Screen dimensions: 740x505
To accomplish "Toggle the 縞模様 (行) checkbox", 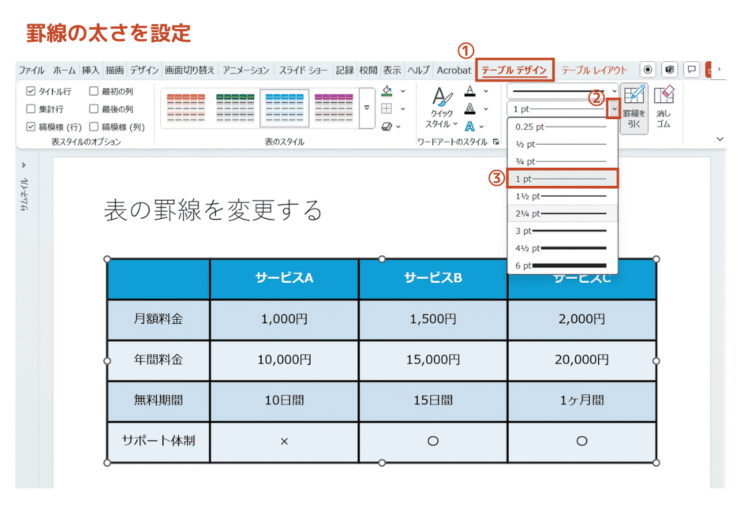I will pyautogui.click(x=31, y=126).
